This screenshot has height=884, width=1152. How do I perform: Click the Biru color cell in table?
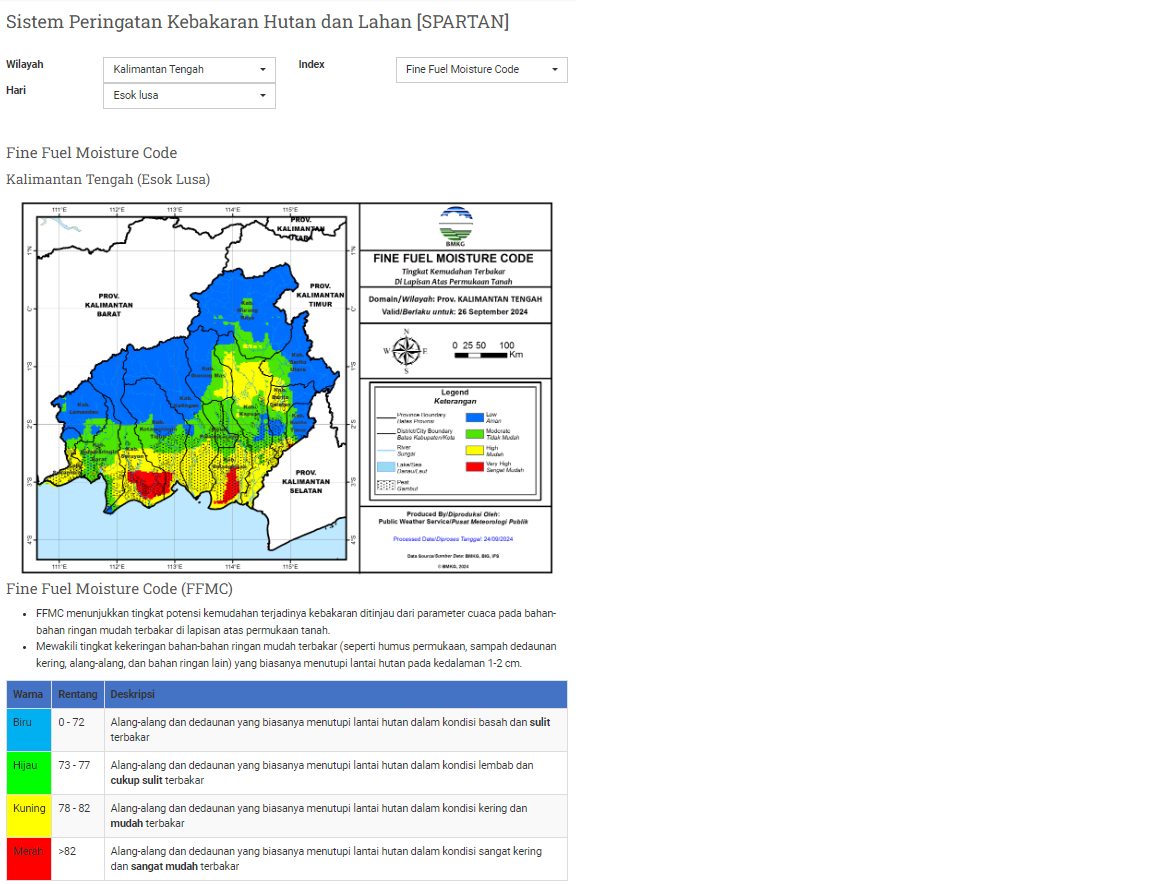pyautogui.click(x=29, y=730)
